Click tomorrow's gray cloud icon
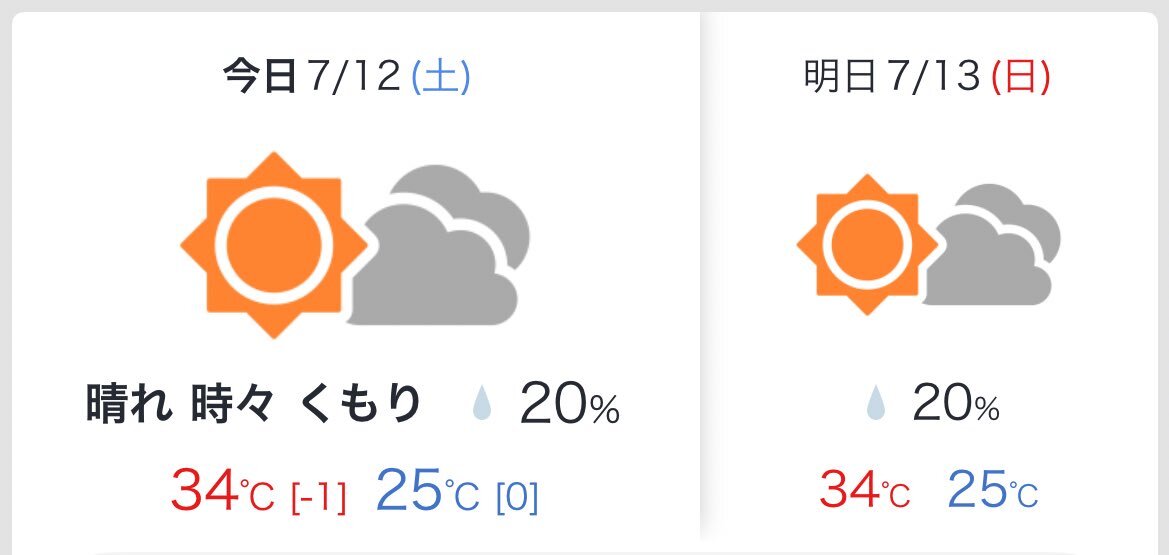This screenshot has width=1169, height=555. coord(992,245)
